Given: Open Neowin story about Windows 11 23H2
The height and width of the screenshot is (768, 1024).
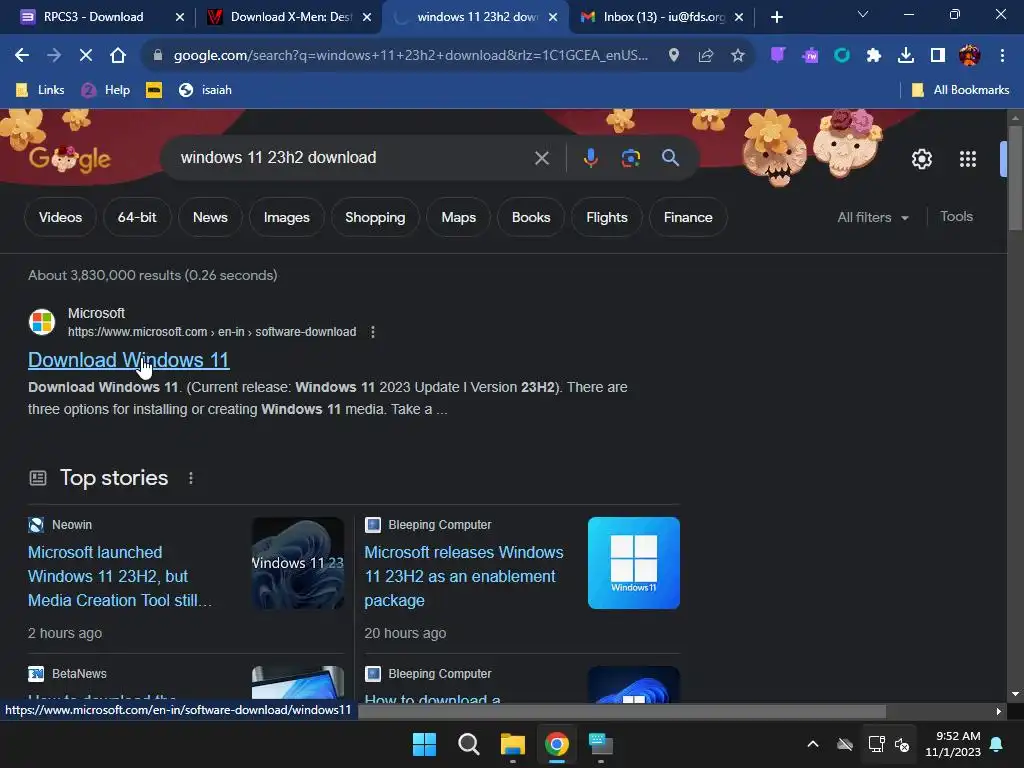Looking at the screenshot, I should (120, 576).
